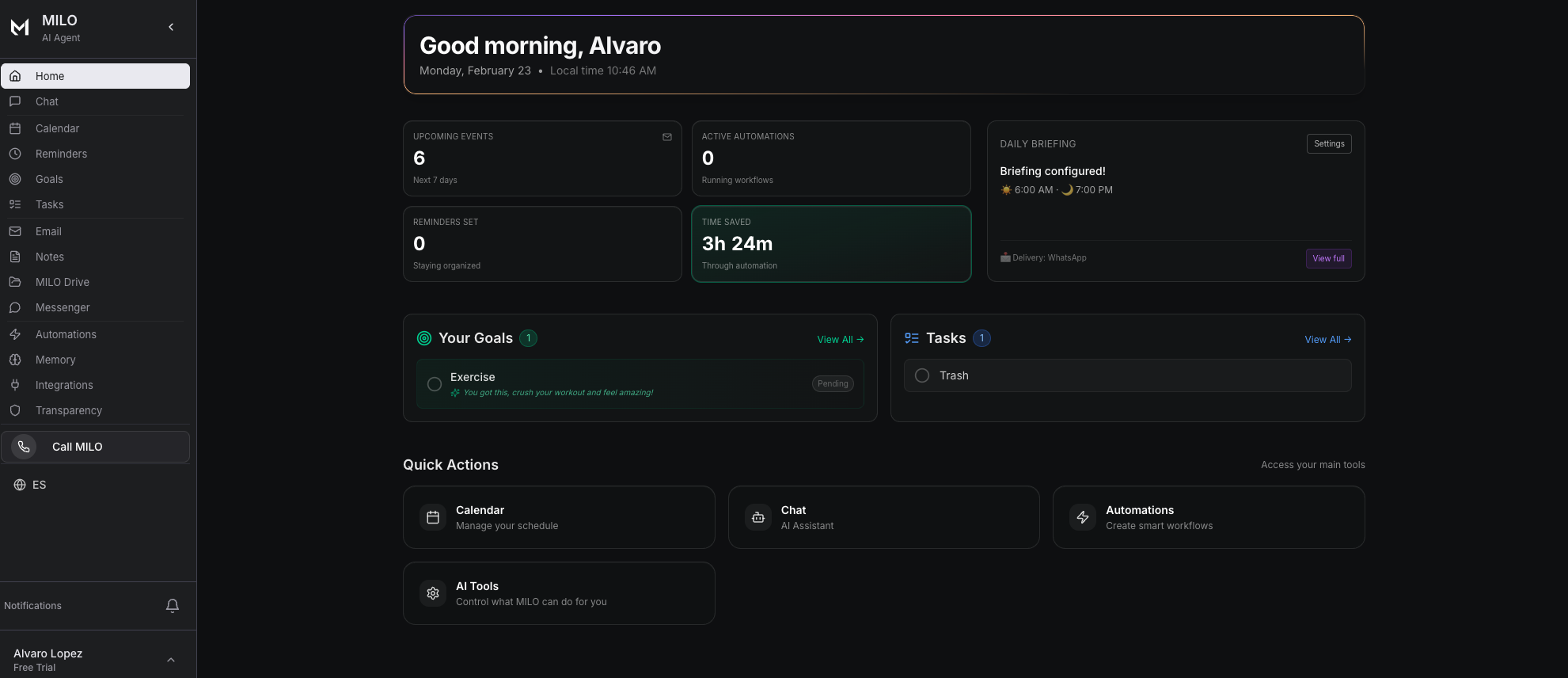Viewport: 1568px width, 678px height.
Task: Open Daily Briefing Settings button
Action: [x=1329, y=143]
